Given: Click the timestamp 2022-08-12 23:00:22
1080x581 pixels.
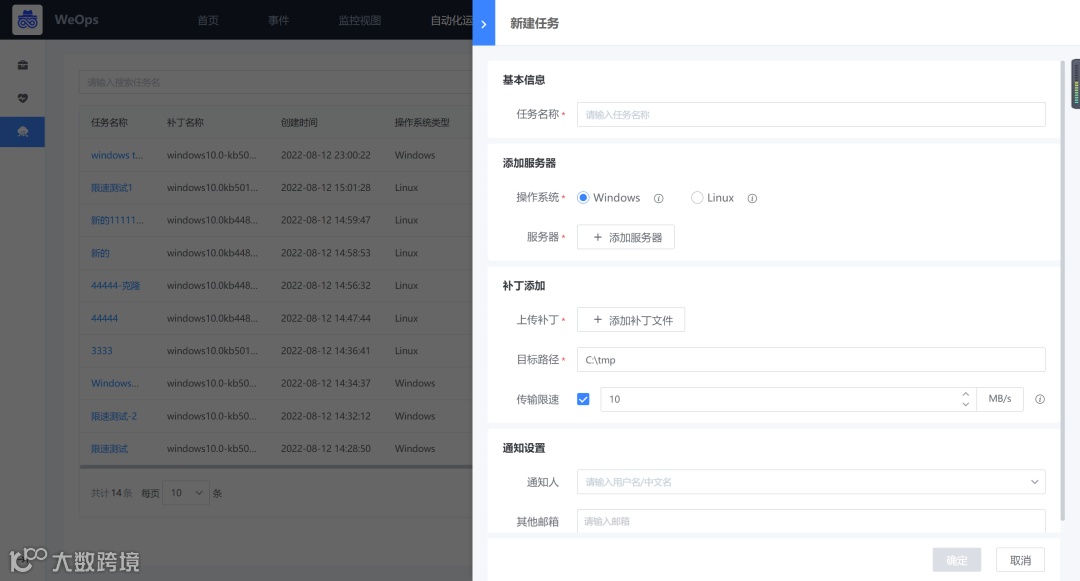Looking at the screenshot, I should click(x=326, y=156).
